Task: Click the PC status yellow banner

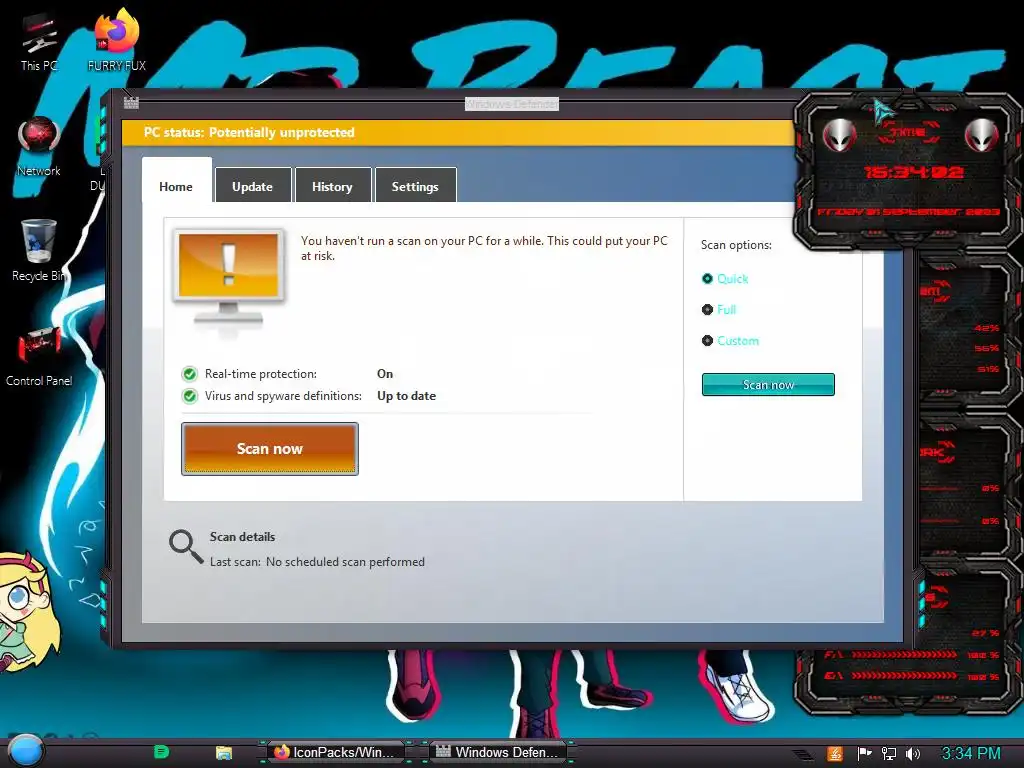Action: coord(458,133)
